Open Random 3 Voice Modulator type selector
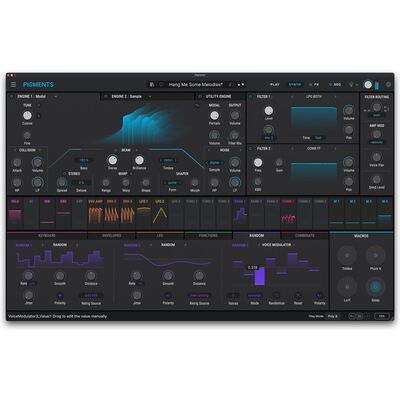Image resolution: width=400 pixels, height=400 pixels. 276,245
